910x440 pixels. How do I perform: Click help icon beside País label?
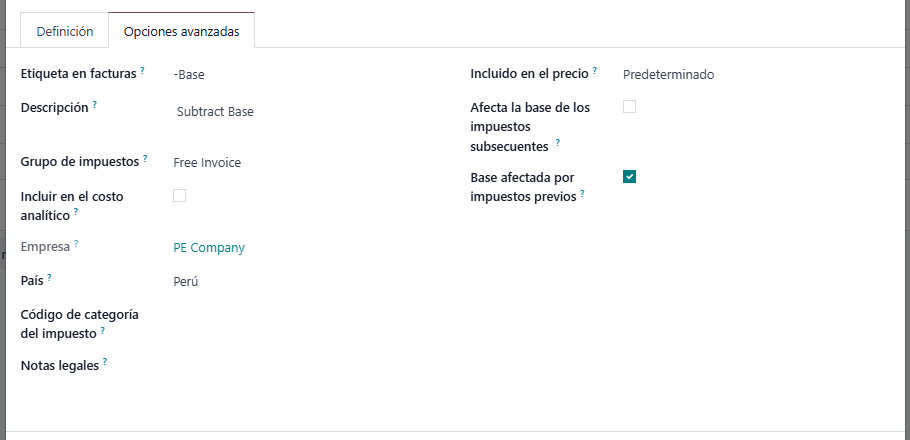pos(49,277)
